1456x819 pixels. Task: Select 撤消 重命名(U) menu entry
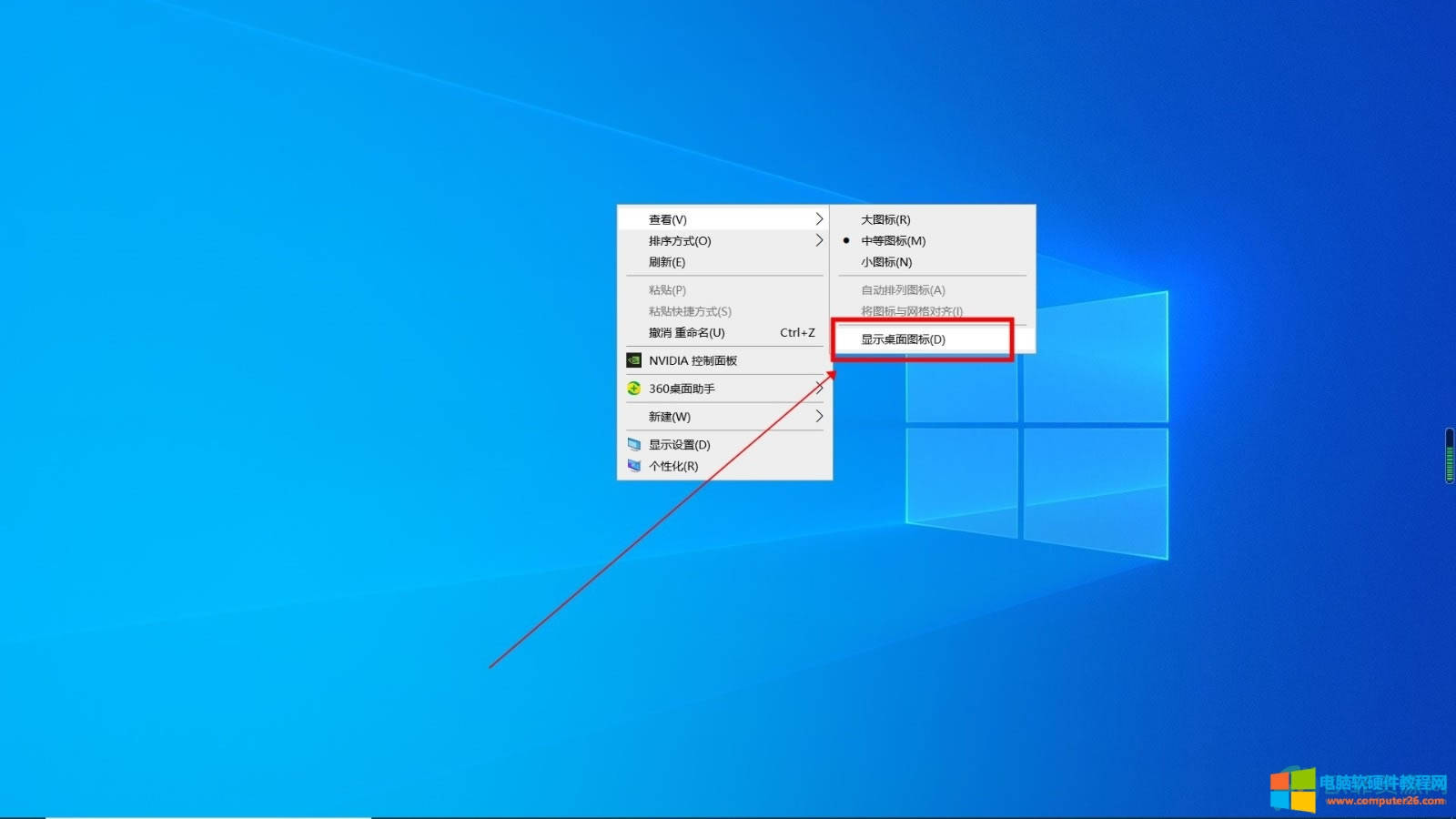[x=687, y=333]
